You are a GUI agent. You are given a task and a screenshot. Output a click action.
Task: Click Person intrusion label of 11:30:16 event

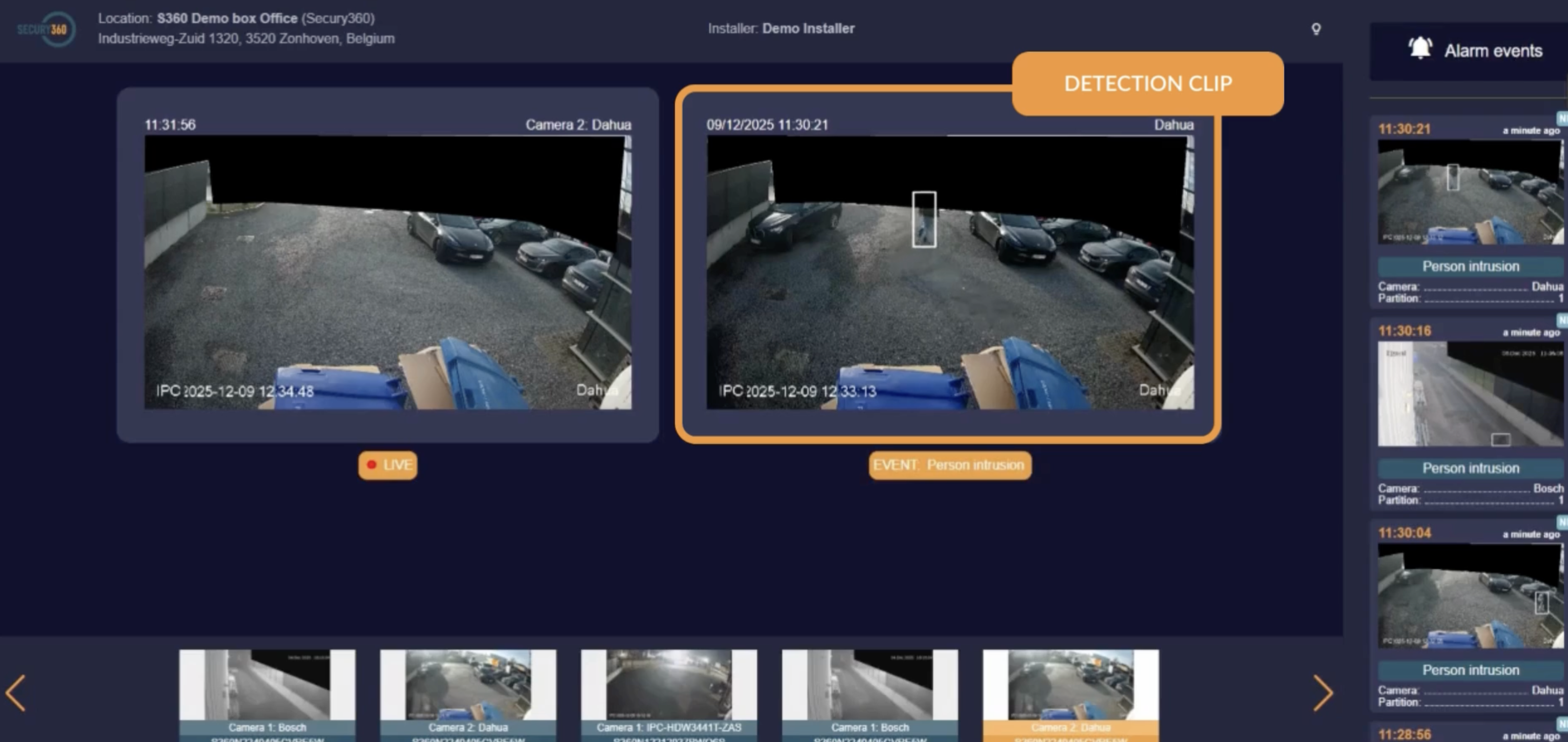coord(1470,468)
